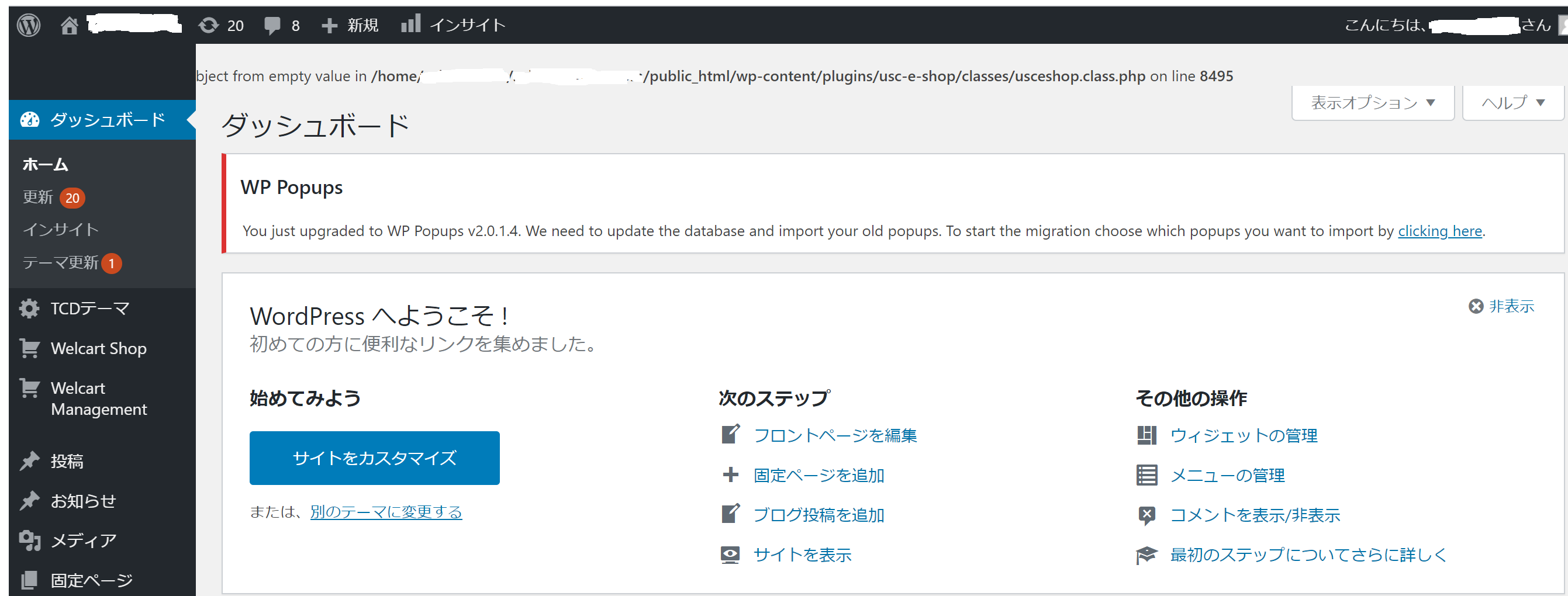Screen dimensions: 1568x596
Task: Click screen icon beside サイトを表示
Action: tap(730, 554)
